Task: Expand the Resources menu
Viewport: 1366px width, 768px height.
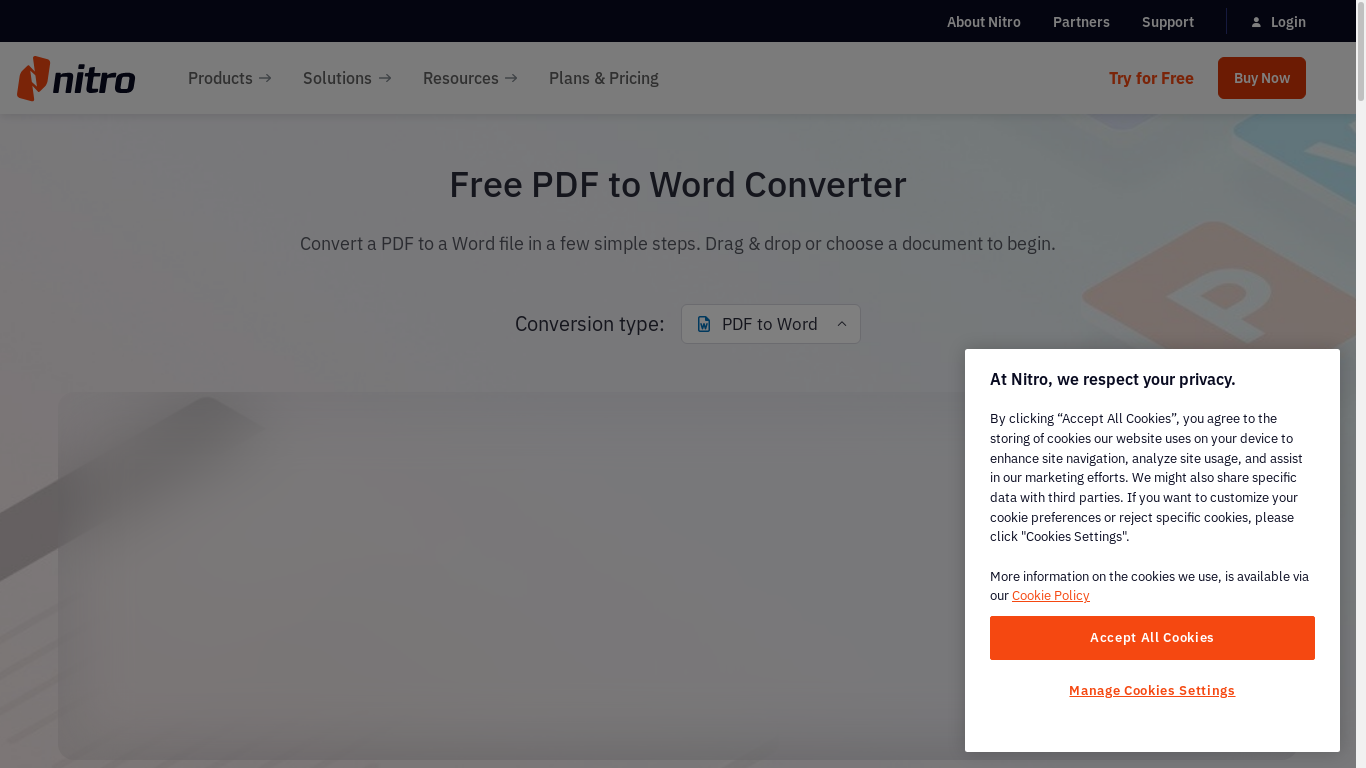Action: pyautogui.click(x=470, y=78)
